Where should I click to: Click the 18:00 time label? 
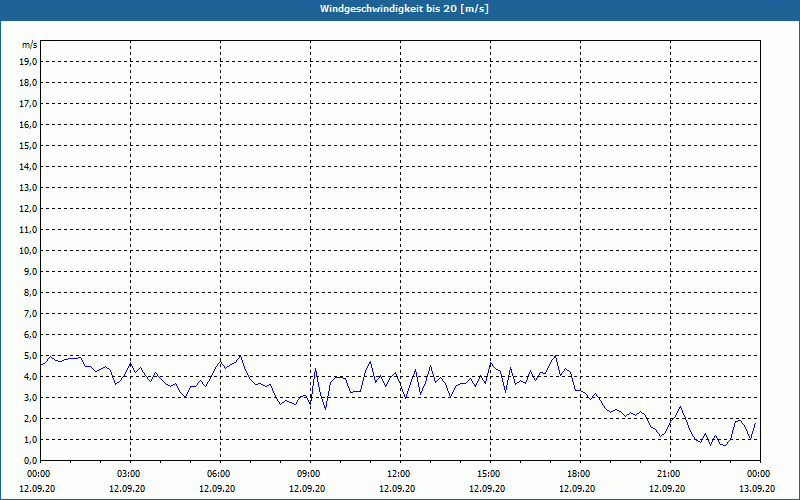click(x=580, y=474)
